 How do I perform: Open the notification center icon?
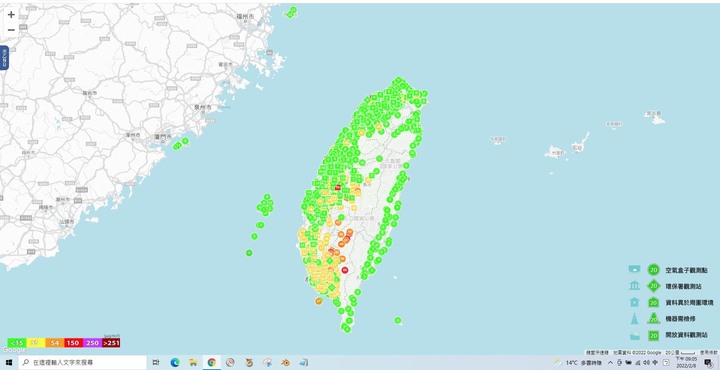(x=708, y=363)
